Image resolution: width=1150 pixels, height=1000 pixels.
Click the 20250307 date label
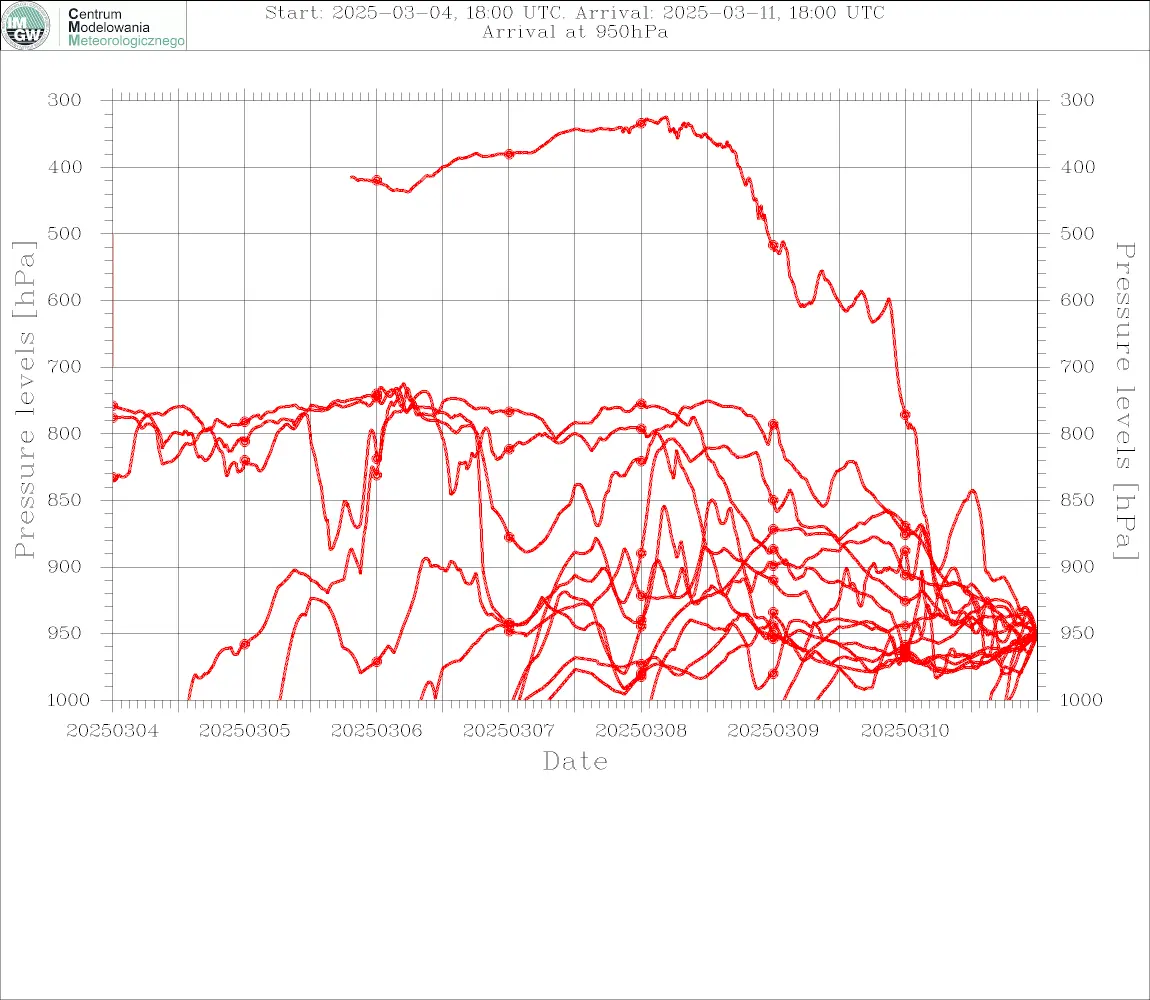(508, 731)
